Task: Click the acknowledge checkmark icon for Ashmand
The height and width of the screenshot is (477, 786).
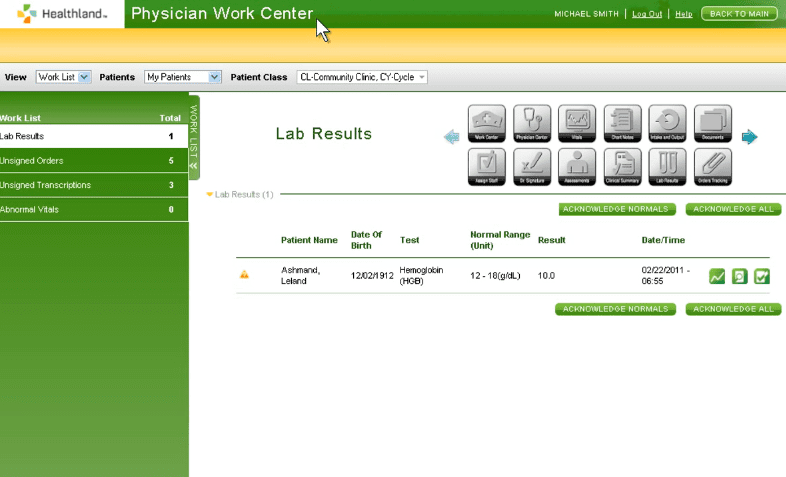Action: pyautogui.click(x=761, y=276)
